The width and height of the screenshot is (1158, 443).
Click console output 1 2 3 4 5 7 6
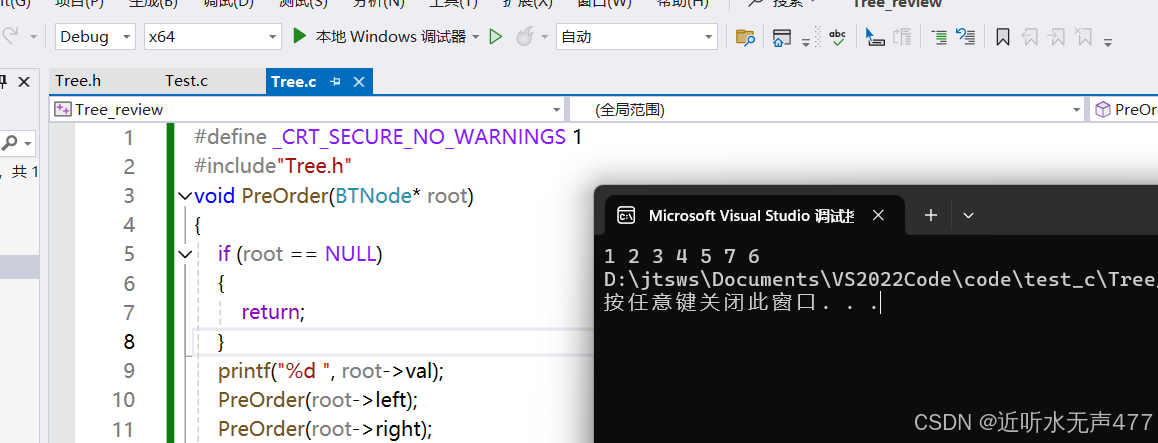pyautogui.click(x=682, y=256)
